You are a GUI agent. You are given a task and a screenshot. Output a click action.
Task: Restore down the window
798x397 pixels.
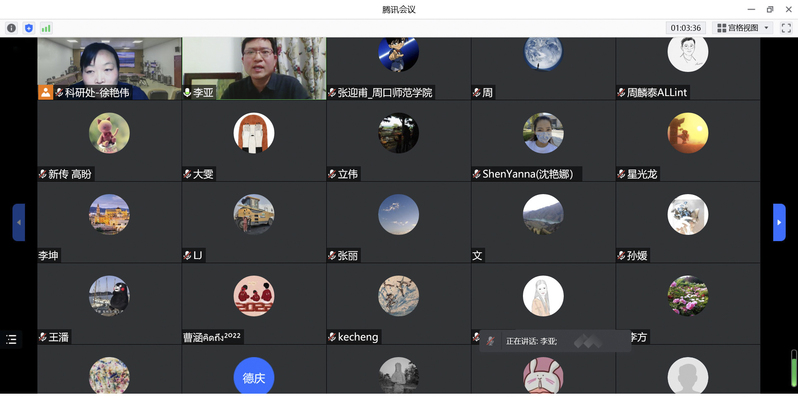tap(770, 9)
